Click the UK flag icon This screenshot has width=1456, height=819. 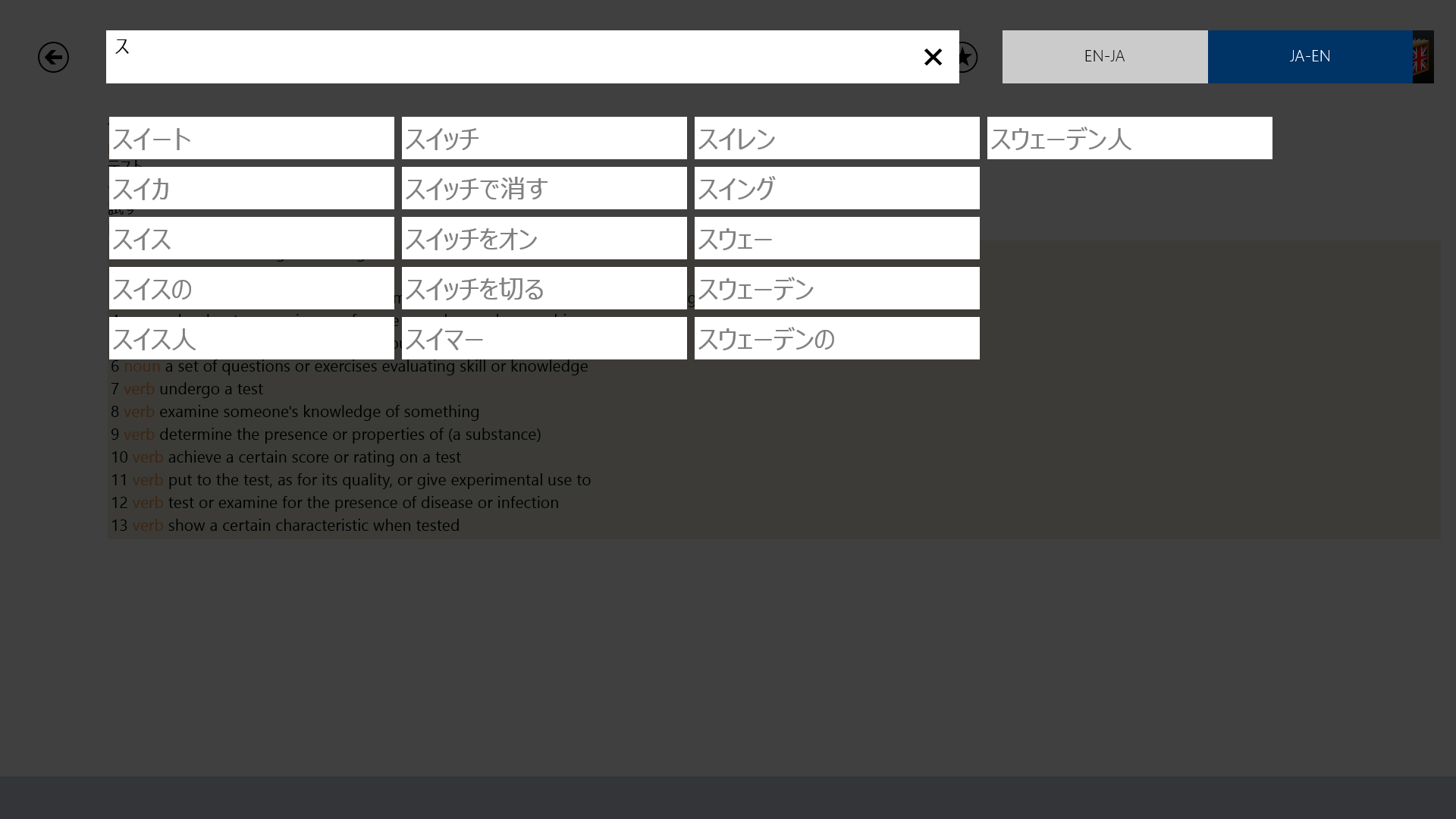point(1423,57)
